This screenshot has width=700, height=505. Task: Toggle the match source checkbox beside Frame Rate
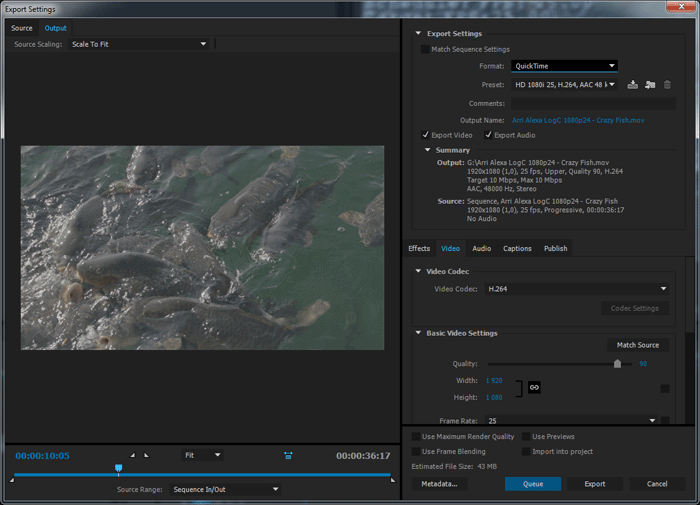pos(665,420)
